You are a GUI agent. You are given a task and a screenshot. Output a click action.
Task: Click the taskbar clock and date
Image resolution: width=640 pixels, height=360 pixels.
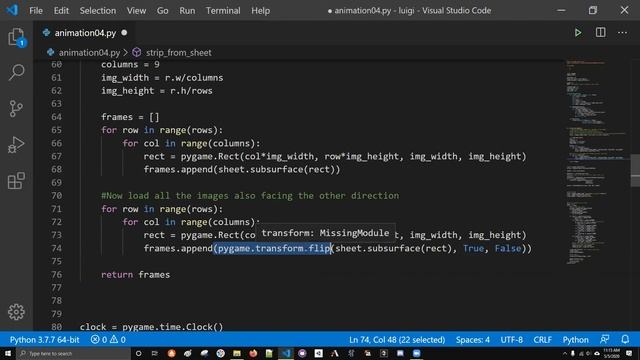click(611, 353)
